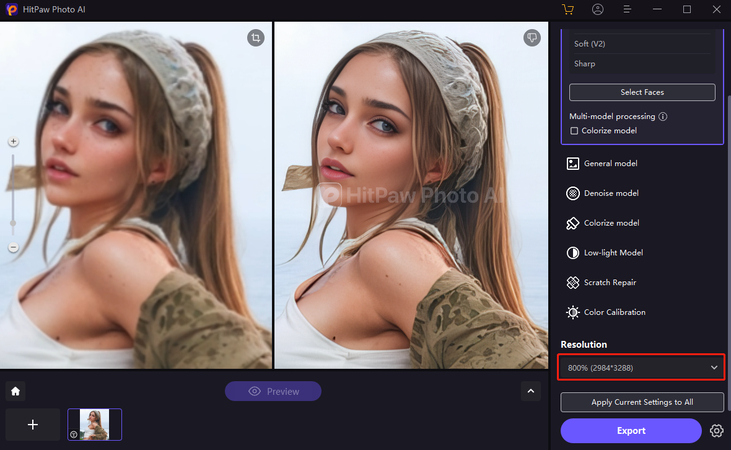
Task: Open the hamburger menu in title bar
Action: coord(627,9)
